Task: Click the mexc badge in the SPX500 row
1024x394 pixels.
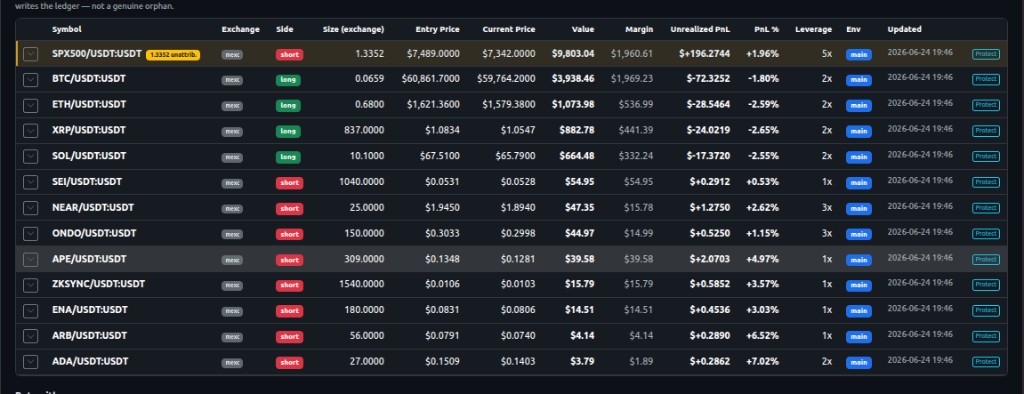Action: pyautogui.click(x=232, y=55)
